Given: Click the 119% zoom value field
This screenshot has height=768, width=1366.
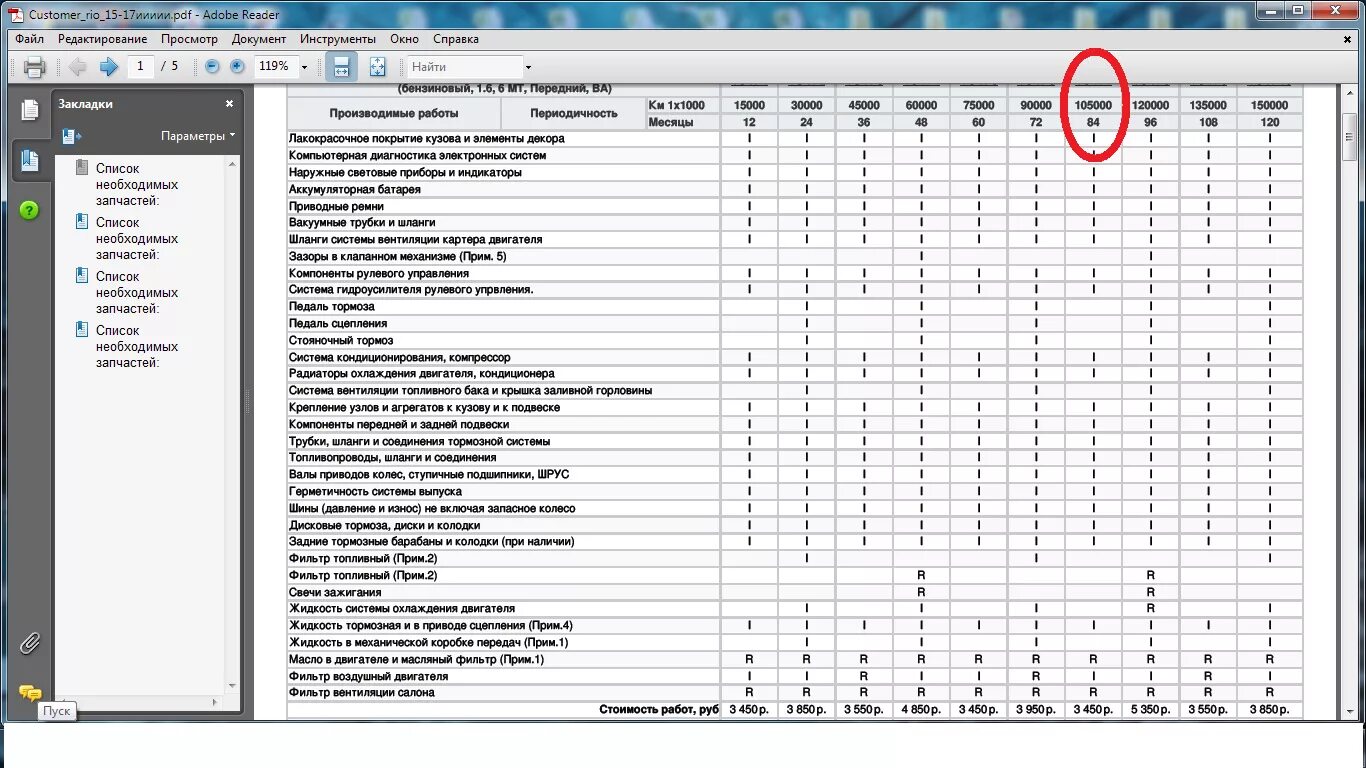Looking at the screenshot, I should click(274, 66).
